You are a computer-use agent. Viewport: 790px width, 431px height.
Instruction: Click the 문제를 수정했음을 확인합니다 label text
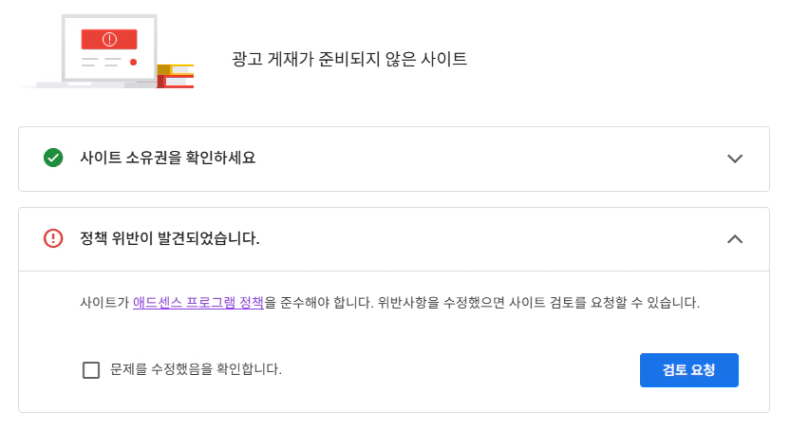tap(196, 369)
